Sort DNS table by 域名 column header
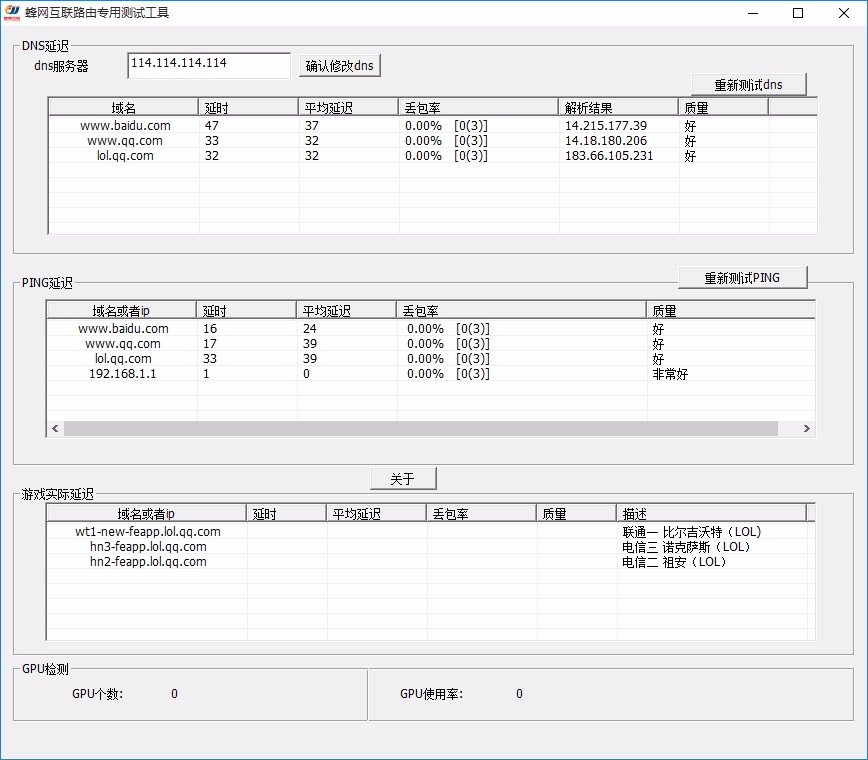Screen dimensions: 868x760 123,107
